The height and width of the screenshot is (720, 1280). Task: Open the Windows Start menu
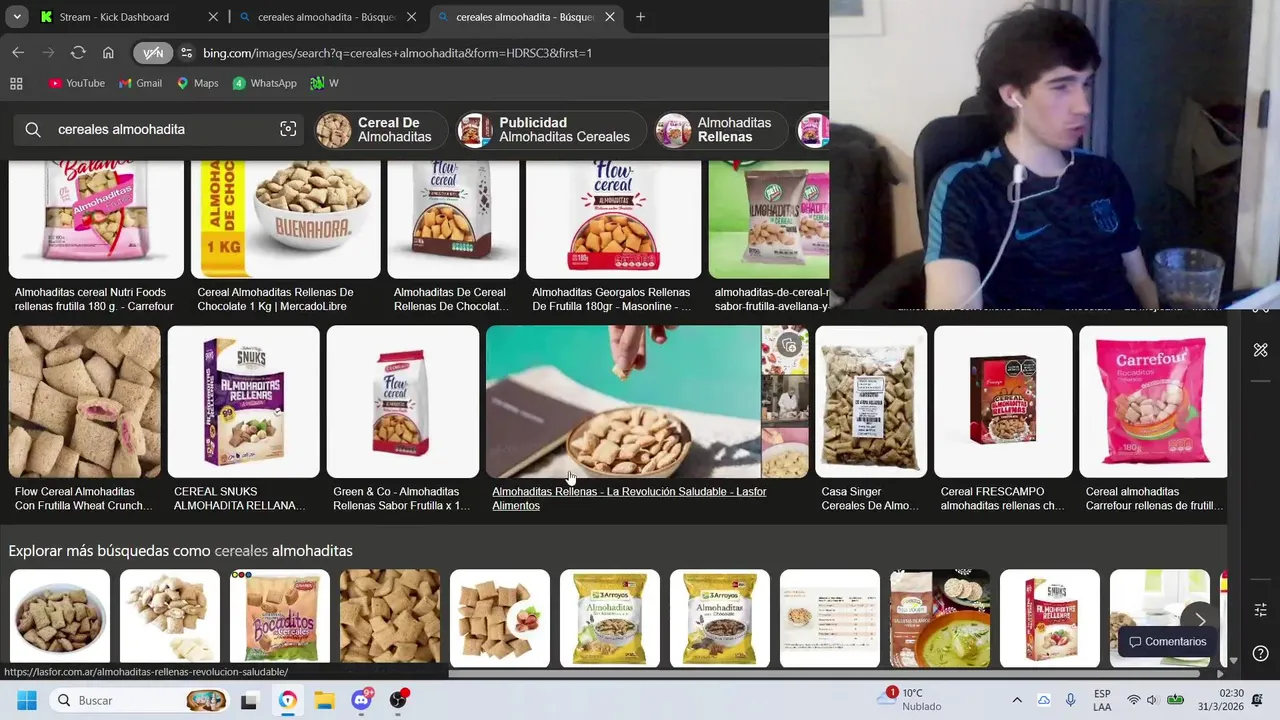pyautogui.click(x=27, y=700)
